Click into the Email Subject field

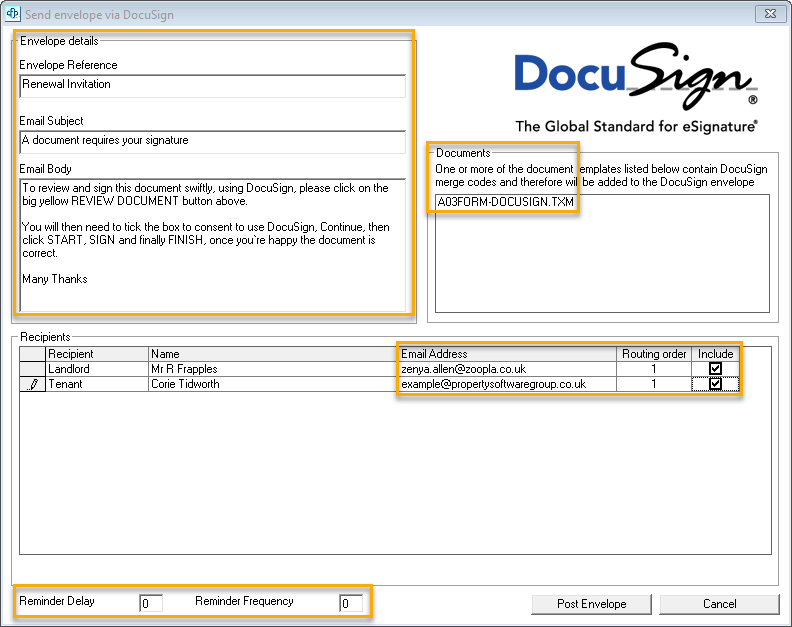(x=213, y=141)
